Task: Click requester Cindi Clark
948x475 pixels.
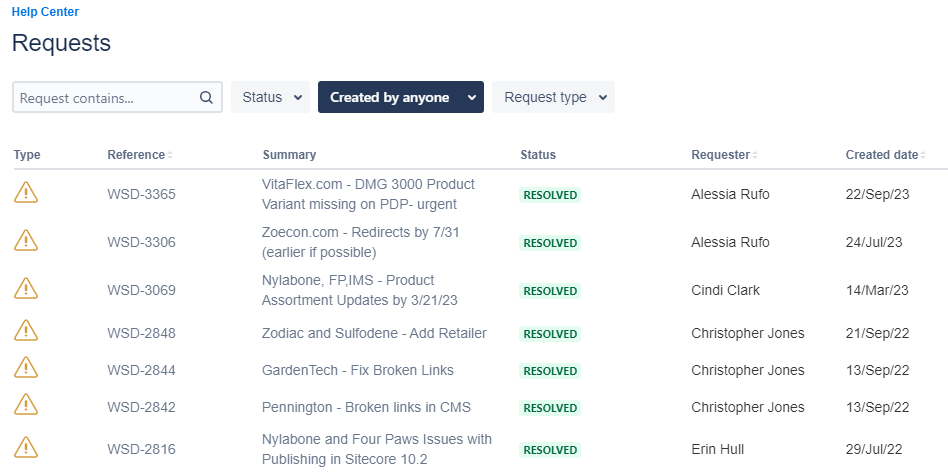Action: click(x=726, y=290)
